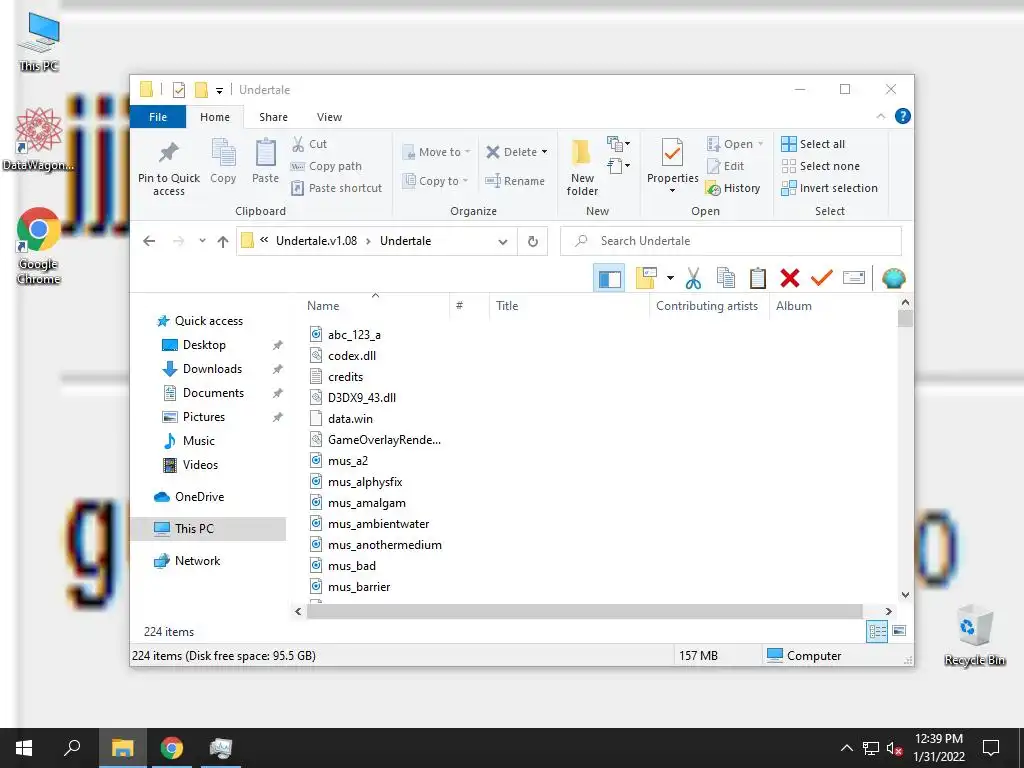
Task: Open the Delete dropdown arrow
Action: [545, 152]
